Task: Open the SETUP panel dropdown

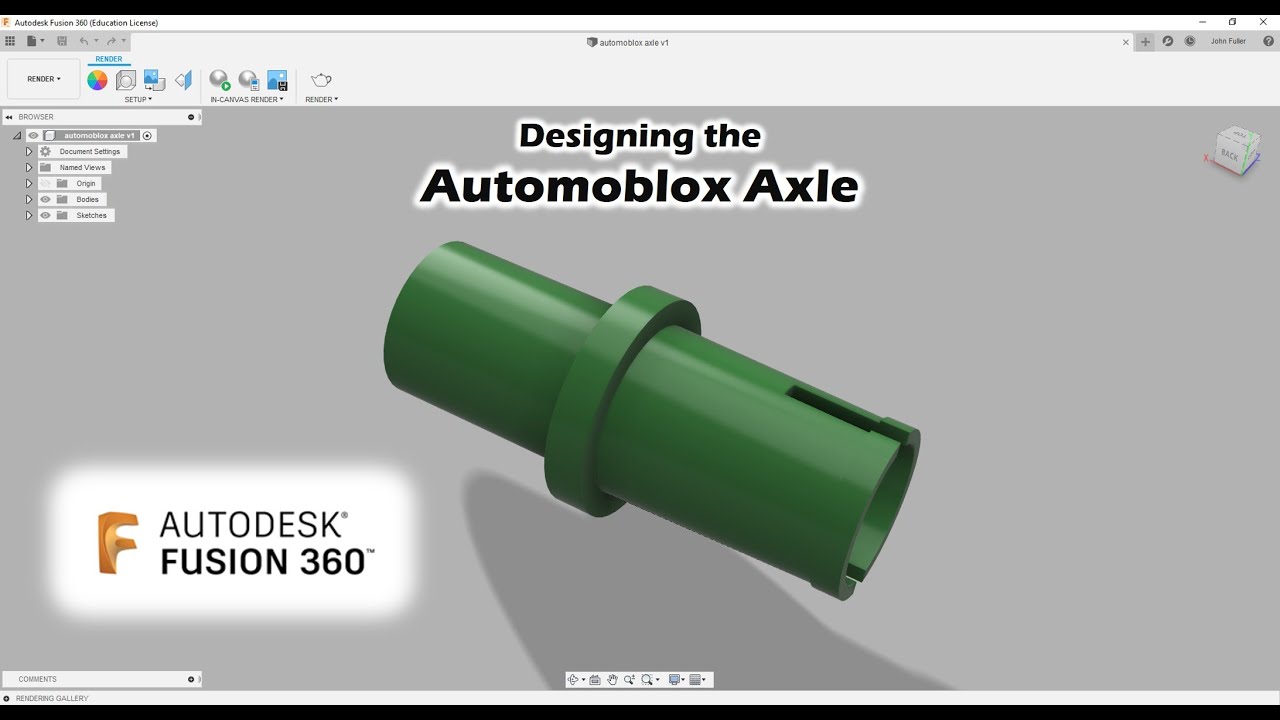Action: click(138, 99)
